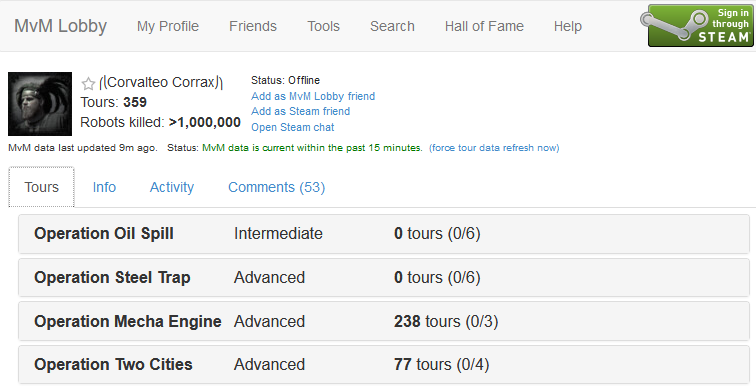Toggle the favorite star beside Corvalteo Corrax
The height and width of the screenshot is (389, 756).
(x=88, y=84)
